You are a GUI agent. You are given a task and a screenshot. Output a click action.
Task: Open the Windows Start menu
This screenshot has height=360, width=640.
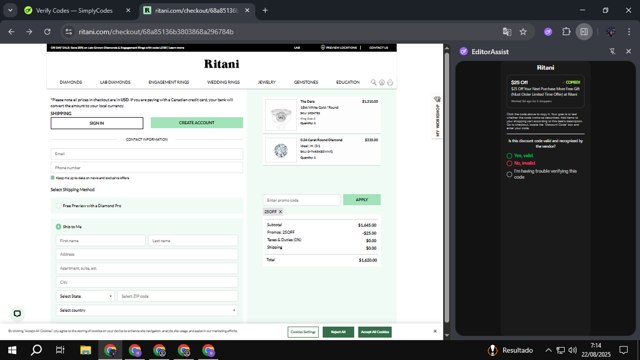pyautogui.click(x=12, y=350)
